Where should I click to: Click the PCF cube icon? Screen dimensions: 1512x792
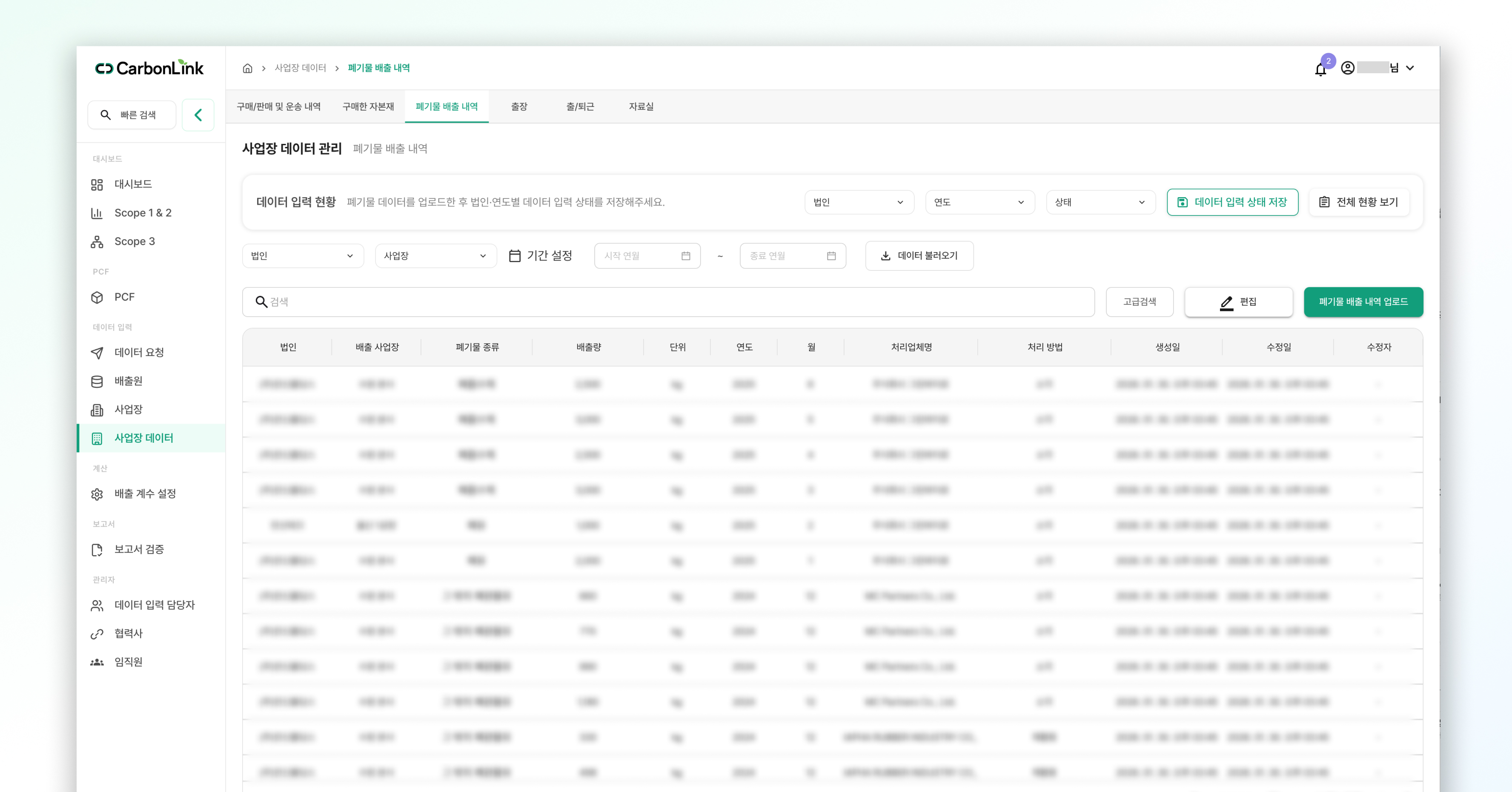click(x=97, y=297)
